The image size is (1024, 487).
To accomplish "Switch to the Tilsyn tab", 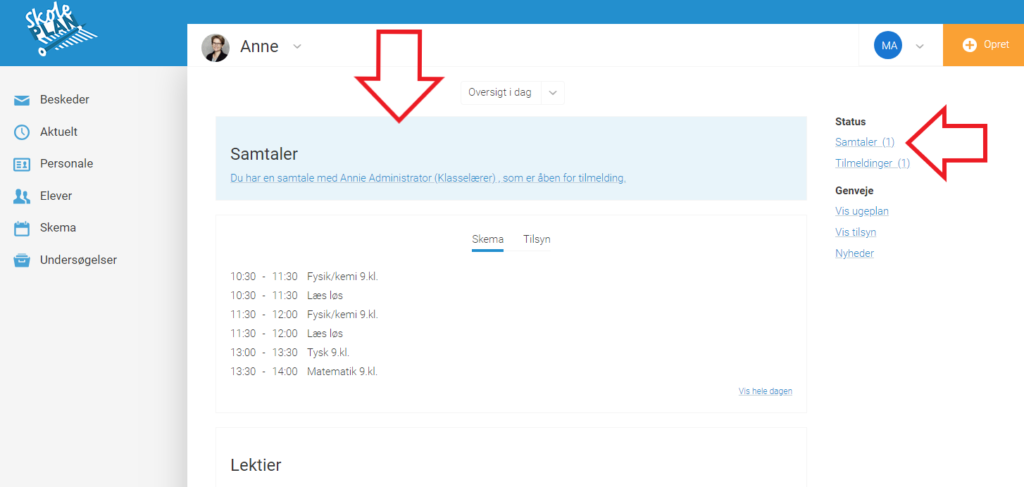I will [x=537, y=240].
